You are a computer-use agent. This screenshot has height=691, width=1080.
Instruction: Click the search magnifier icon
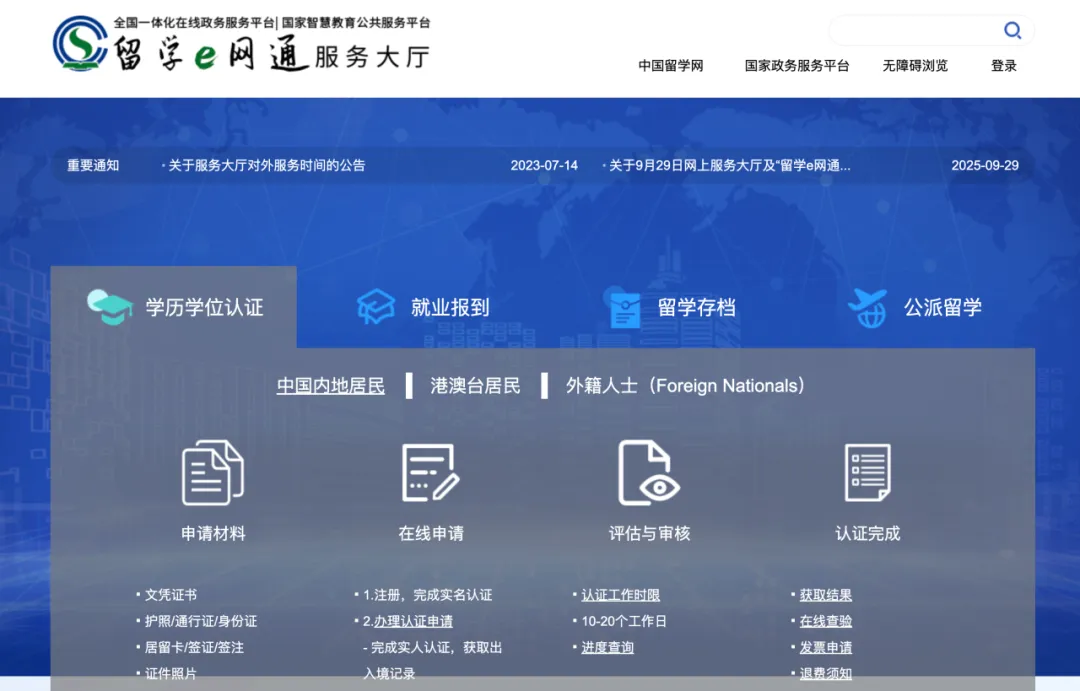pos(1012,31)
